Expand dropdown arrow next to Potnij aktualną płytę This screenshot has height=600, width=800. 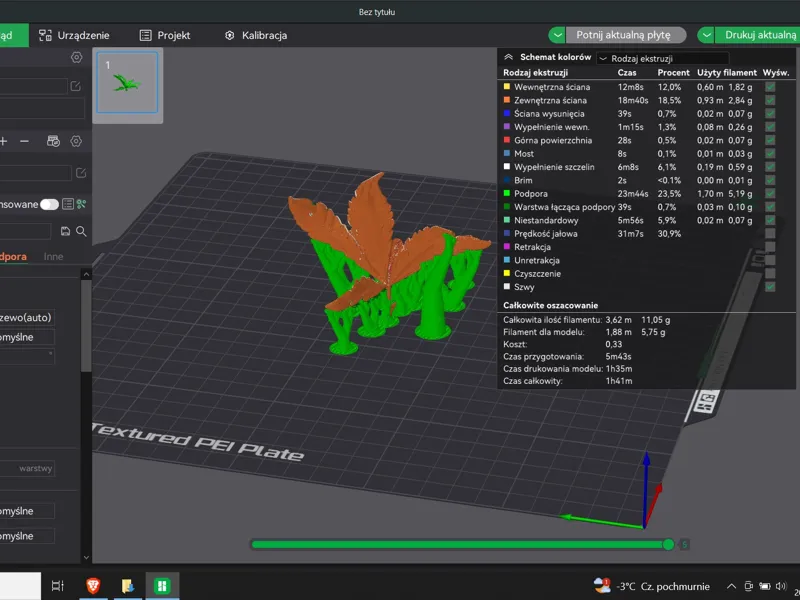coord(557,35)
